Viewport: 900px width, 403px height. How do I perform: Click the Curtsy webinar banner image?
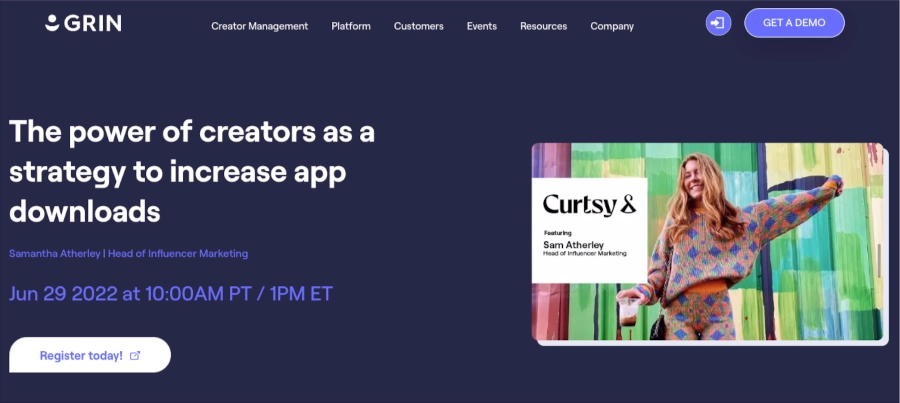[x=707, y=242]
